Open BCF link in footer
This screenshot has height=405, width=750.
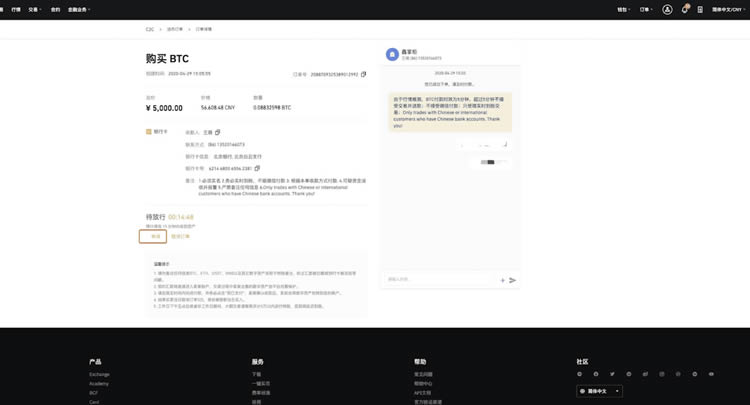tap(93, 393)
